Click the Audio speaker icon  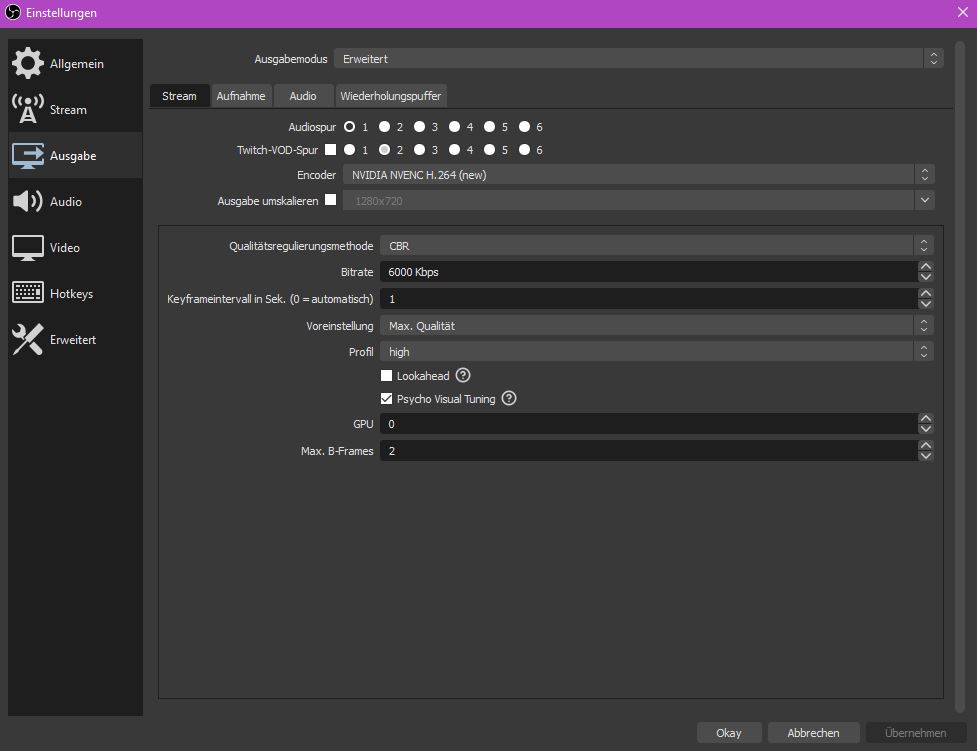[x=28, y=202]
